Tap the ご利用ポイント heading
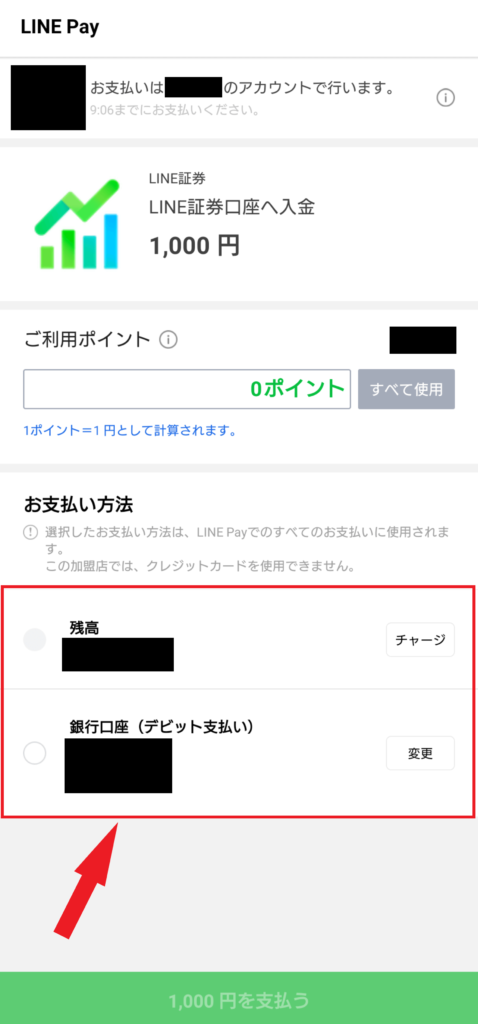The width and height of the screenshot is (478, 1024). point(87,340)
